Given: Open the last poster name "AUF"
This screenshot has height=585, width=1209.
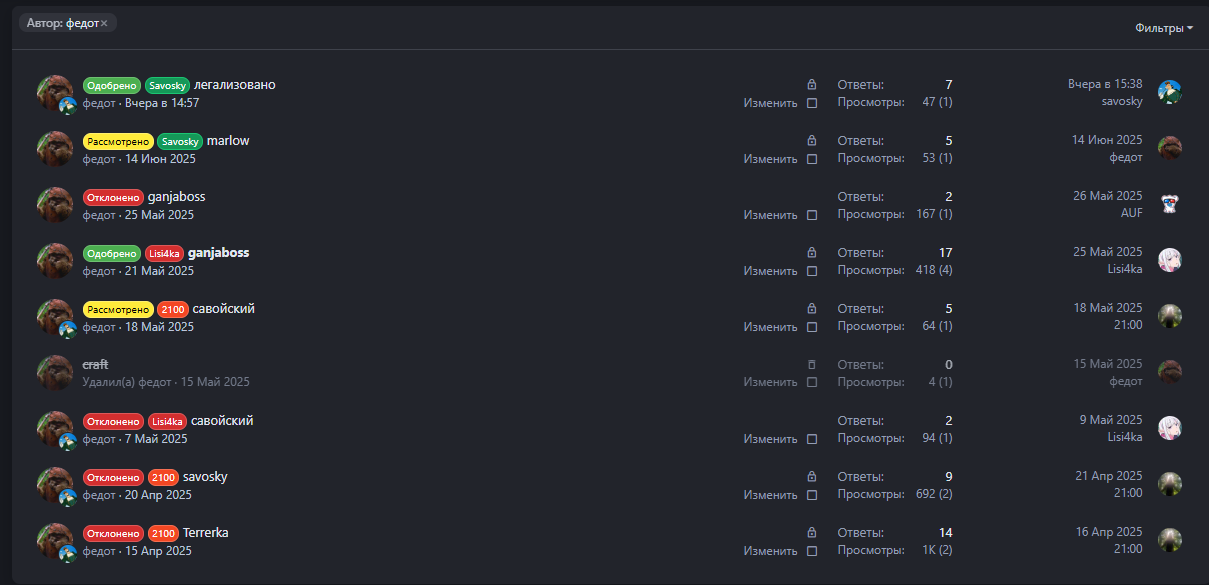Looking at the screenshot, I should 1131,213.
